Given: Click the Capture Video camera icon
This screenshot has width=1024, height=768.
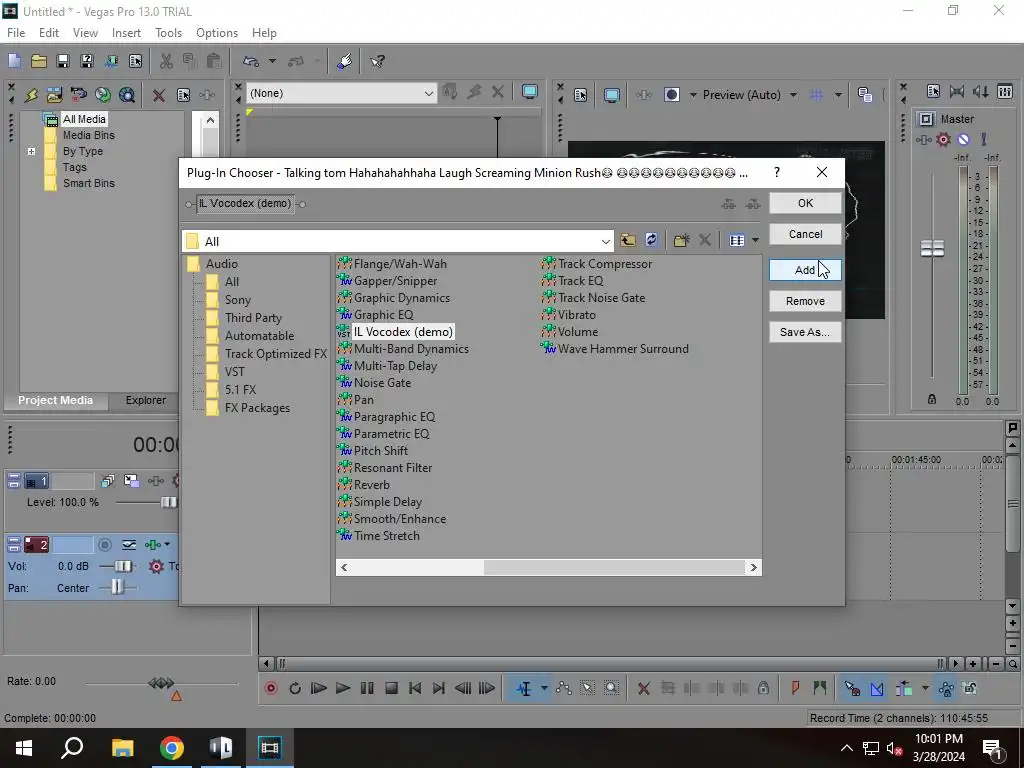Looking at the screenshot, I should (78, 95).
